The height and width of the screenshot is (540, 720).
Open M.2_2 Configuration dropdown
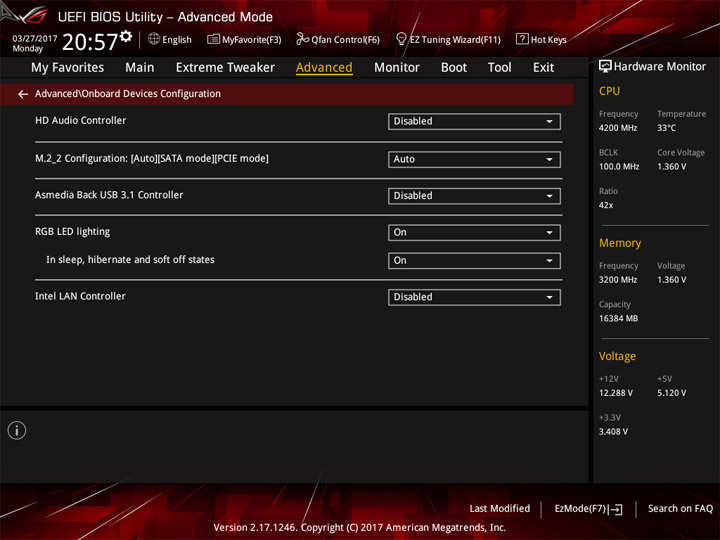[x=474, y=159]
